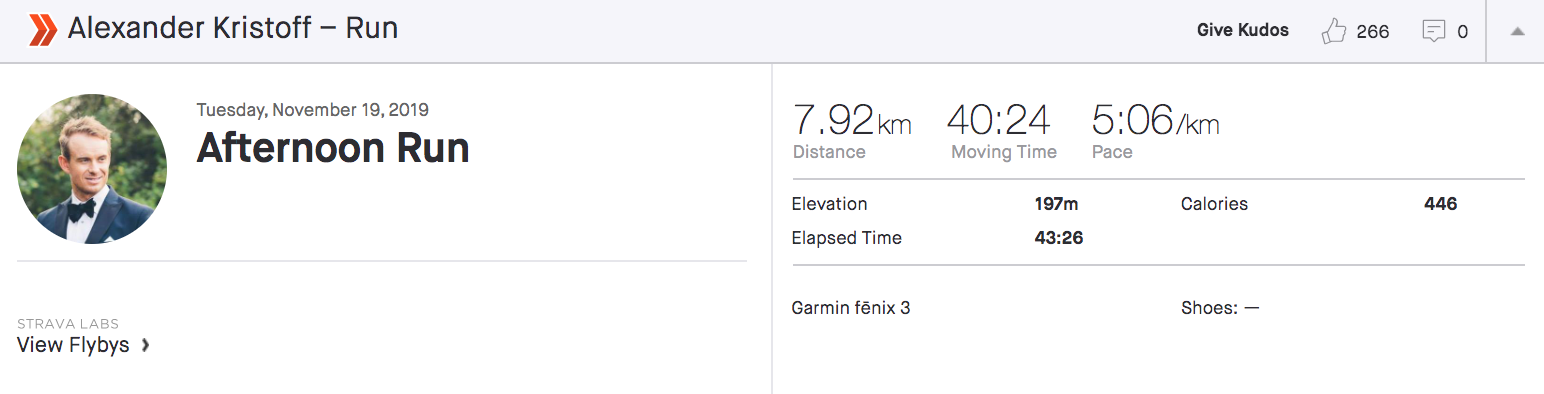Click the Alexander Kristoff – Run title
Screen dimensions: 1544x394
pyautogui.click(x=233, y=29)
